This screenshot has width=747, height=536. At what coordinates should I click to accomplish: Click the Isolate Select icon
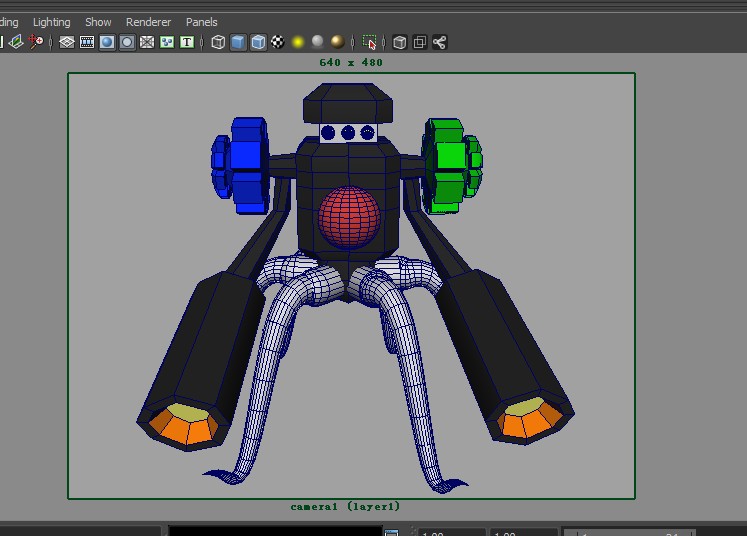click(369, 42)
